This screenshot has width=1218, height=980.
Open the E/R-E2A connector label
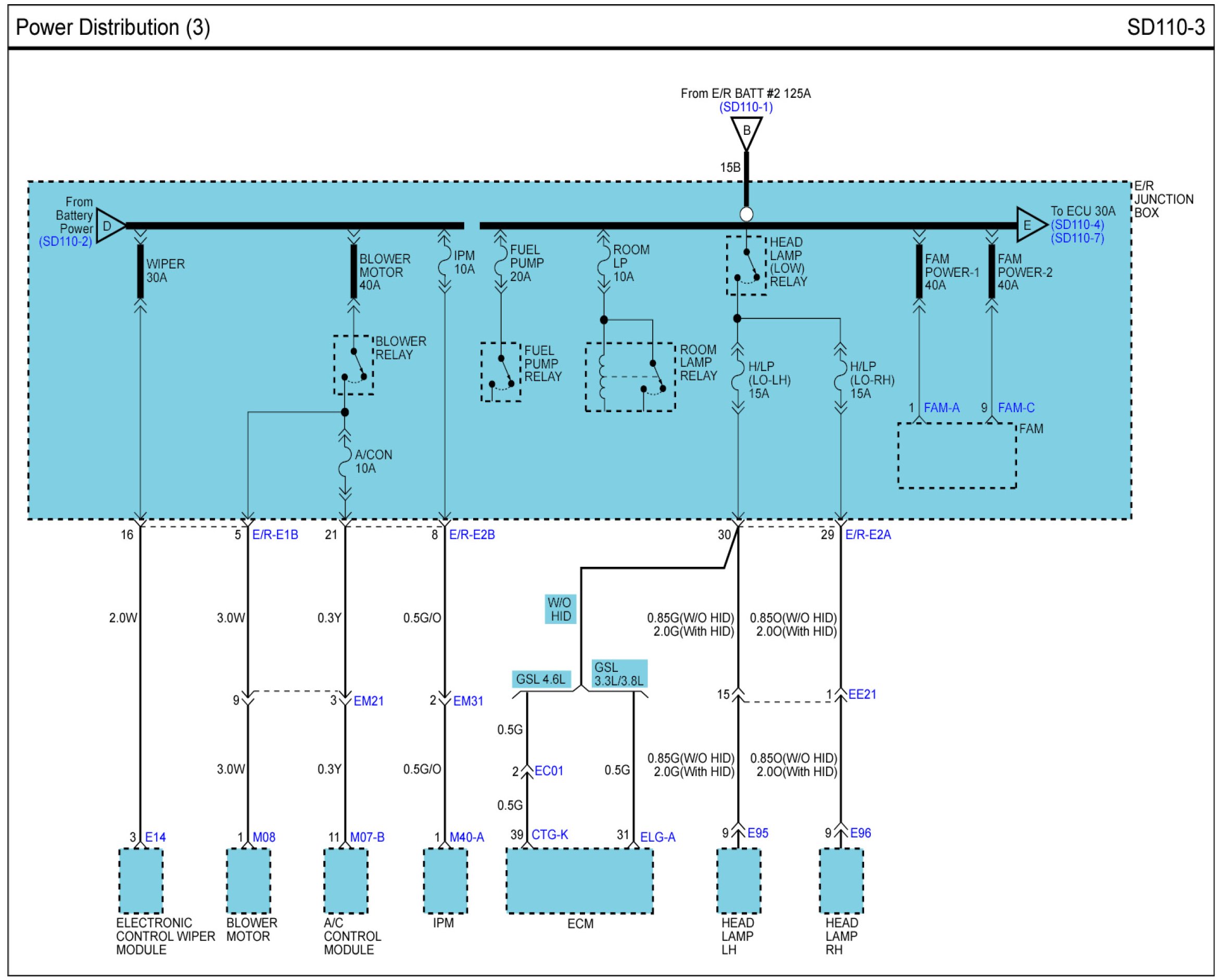[868, 535]
